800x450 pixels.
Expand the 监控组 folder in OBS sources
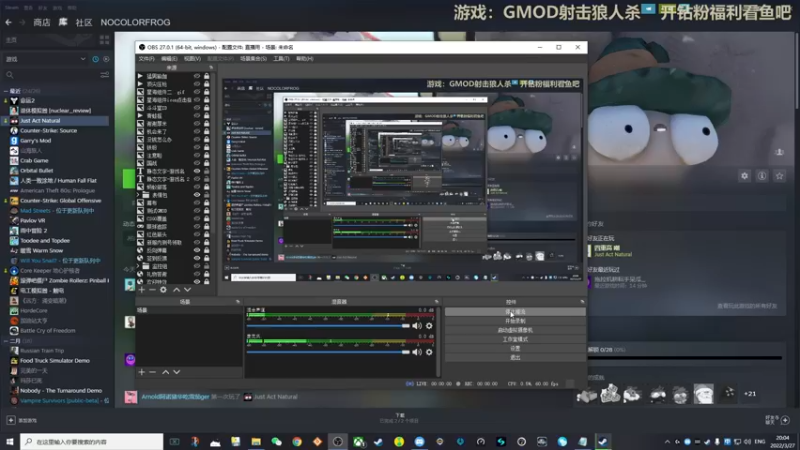coord(139,266)
